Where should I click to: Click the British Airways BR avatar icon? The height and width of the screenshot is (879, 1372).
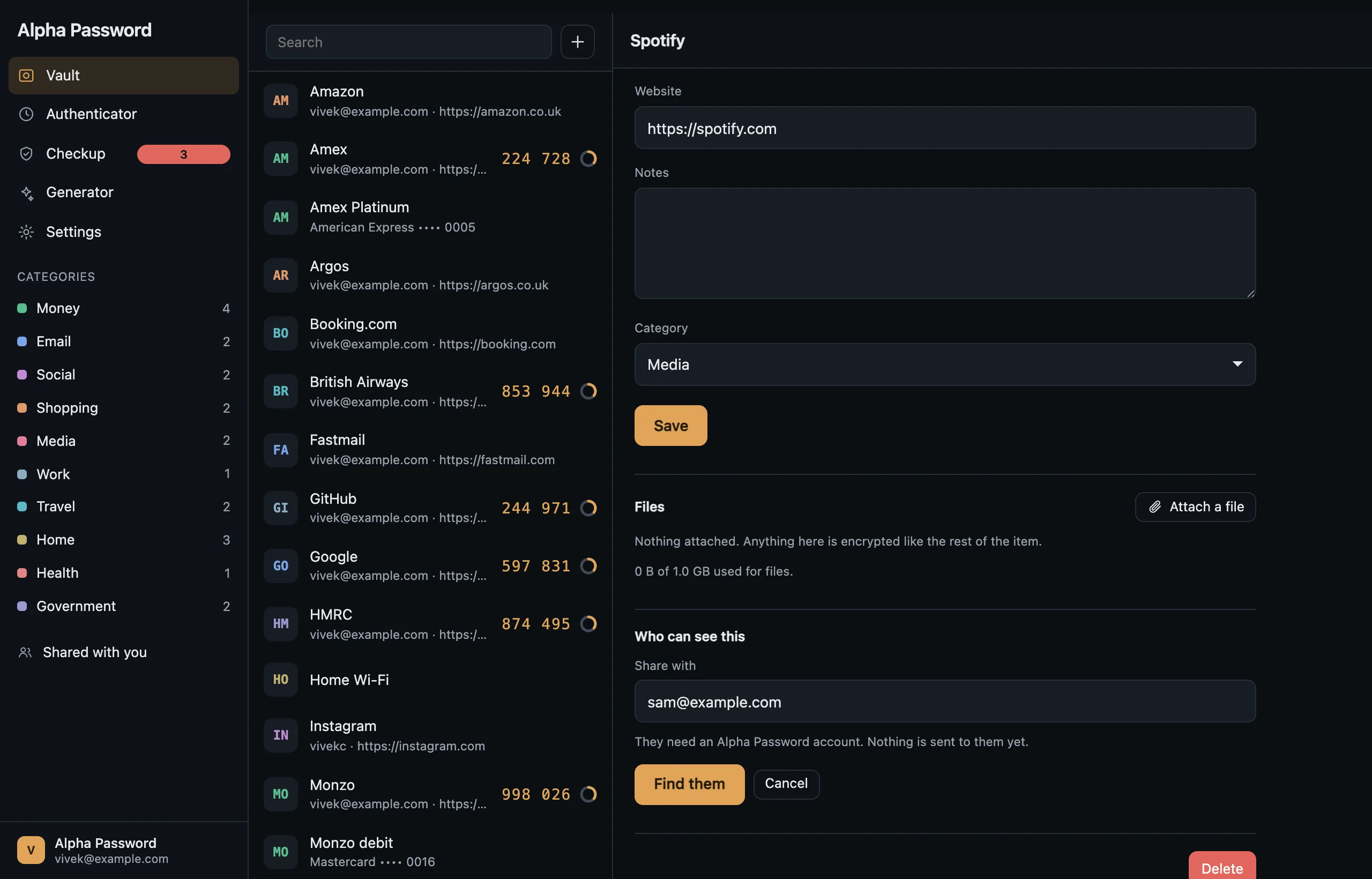tap(281, 391)
